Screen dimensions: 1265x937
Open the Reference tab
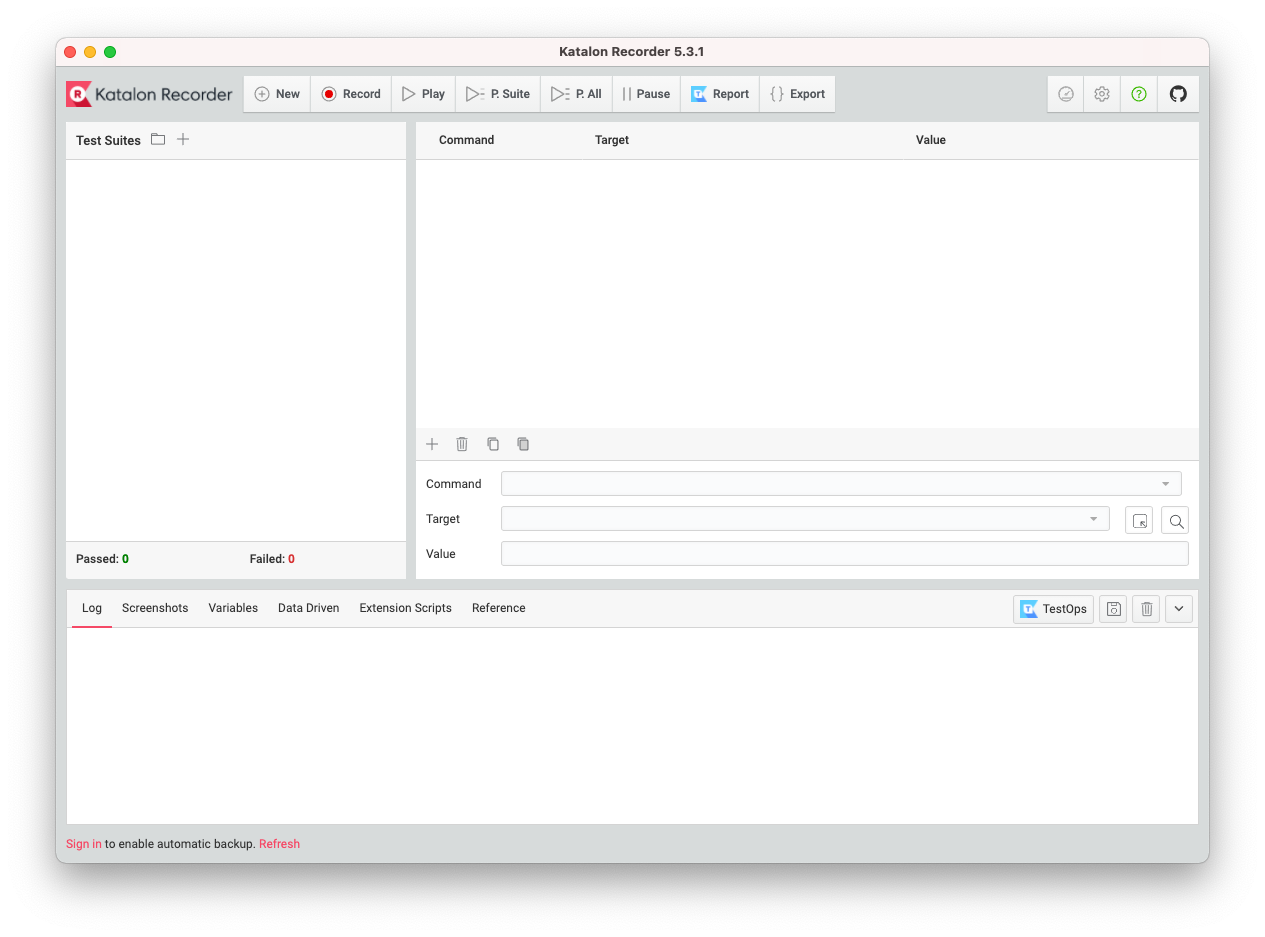[499, 608]
